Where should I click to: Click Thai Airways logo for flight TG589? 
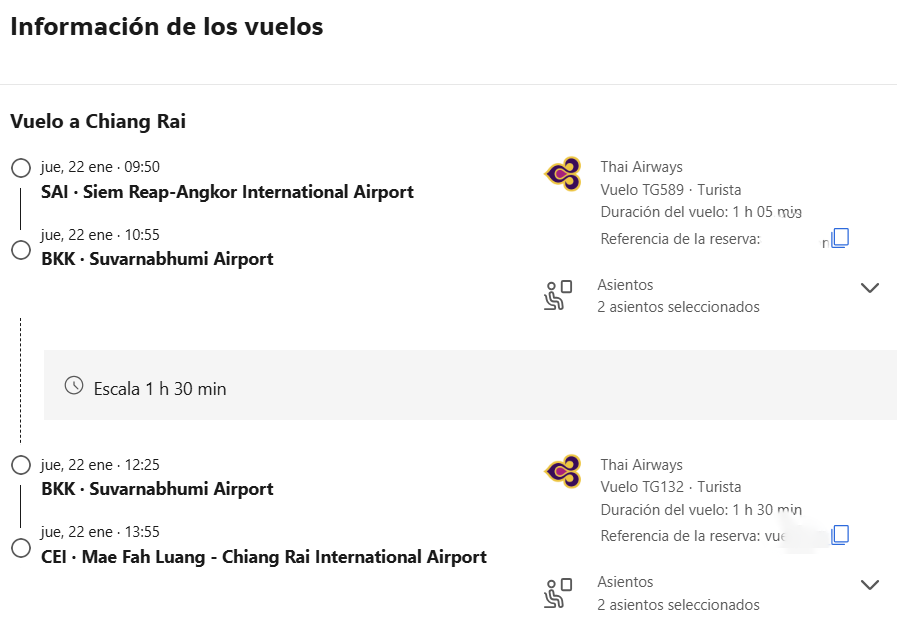(563, 173)
